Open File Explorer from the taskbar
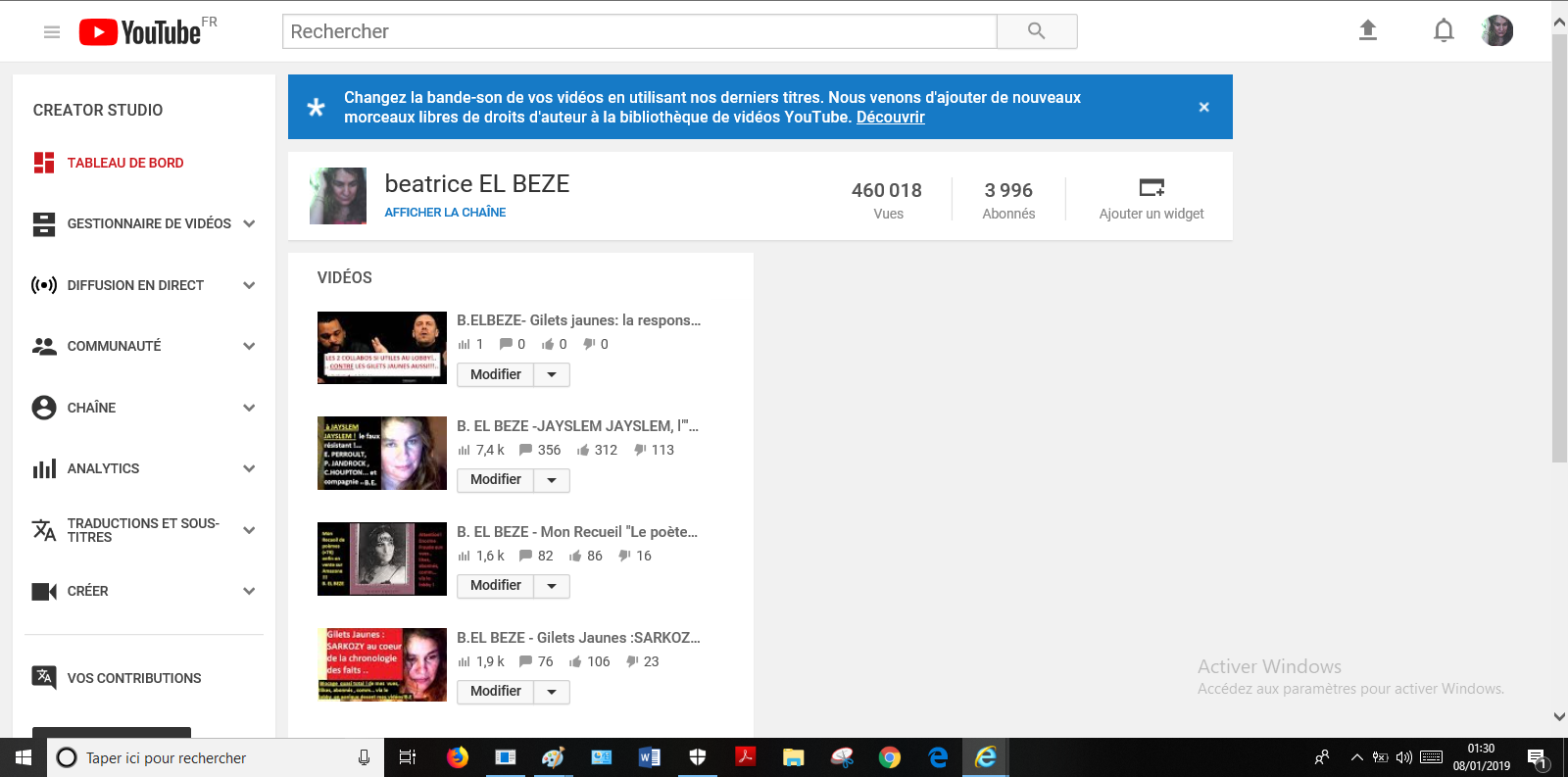The image size is (1568, 777). pyautogui.click(x=794, y=757)
